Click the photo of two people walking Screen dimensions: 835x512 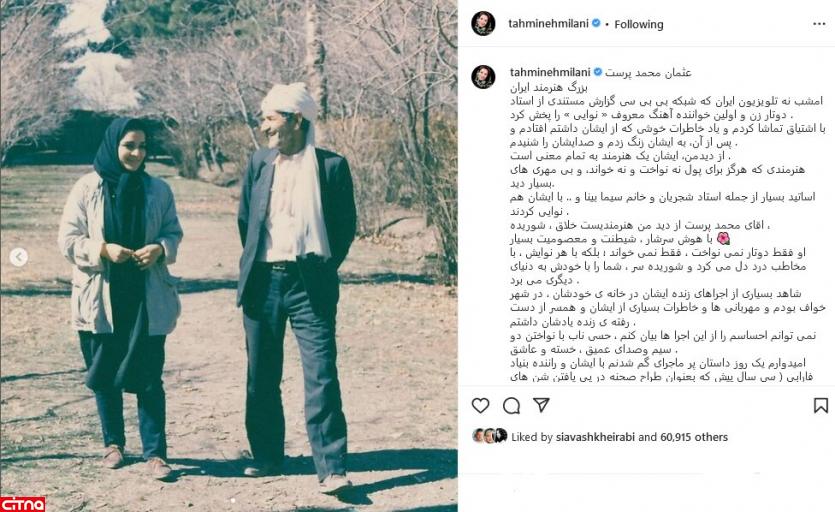click(228, 256)
